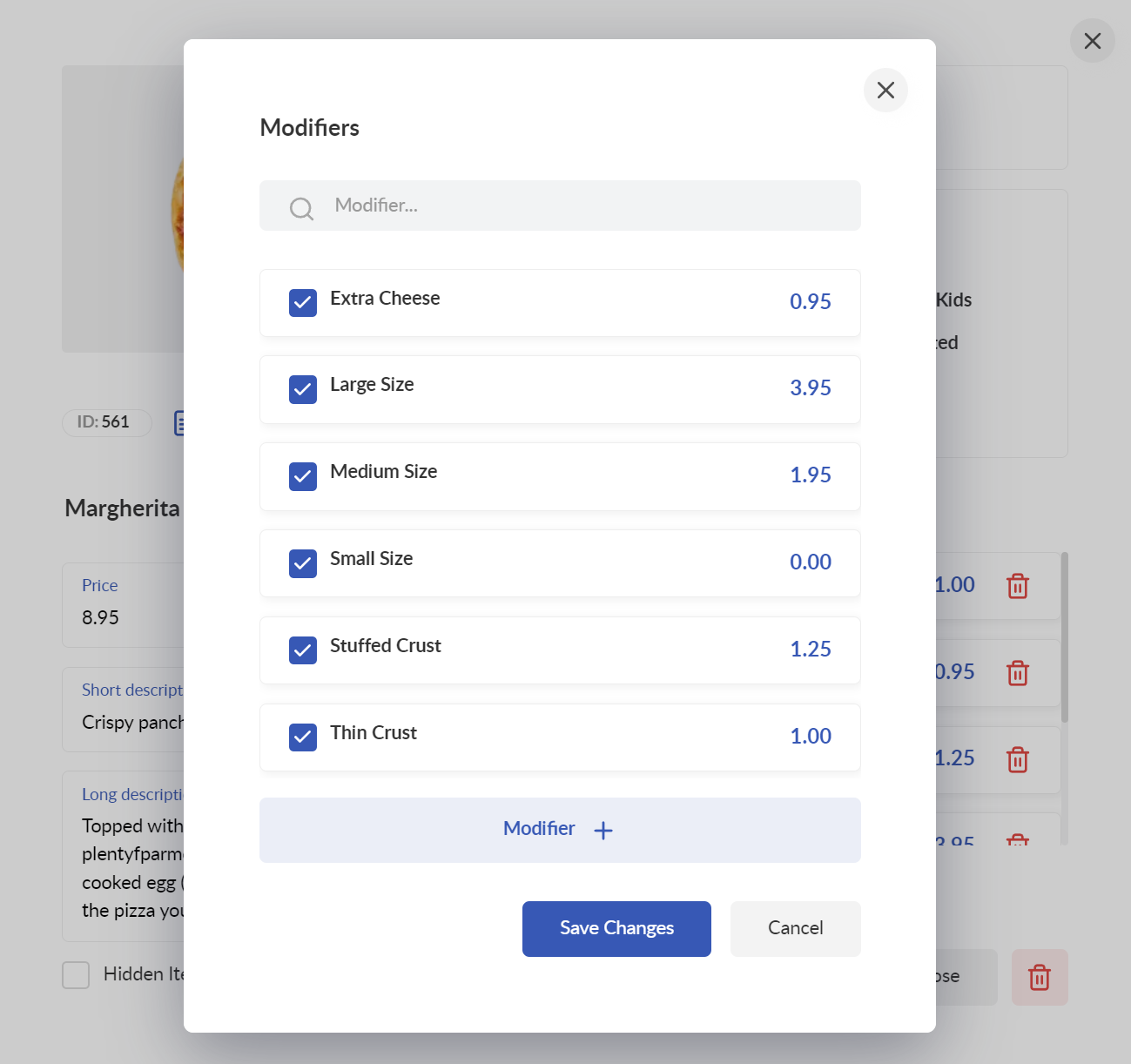
Task: Focus the Modifier search field
Action: (x=560, y=205)
